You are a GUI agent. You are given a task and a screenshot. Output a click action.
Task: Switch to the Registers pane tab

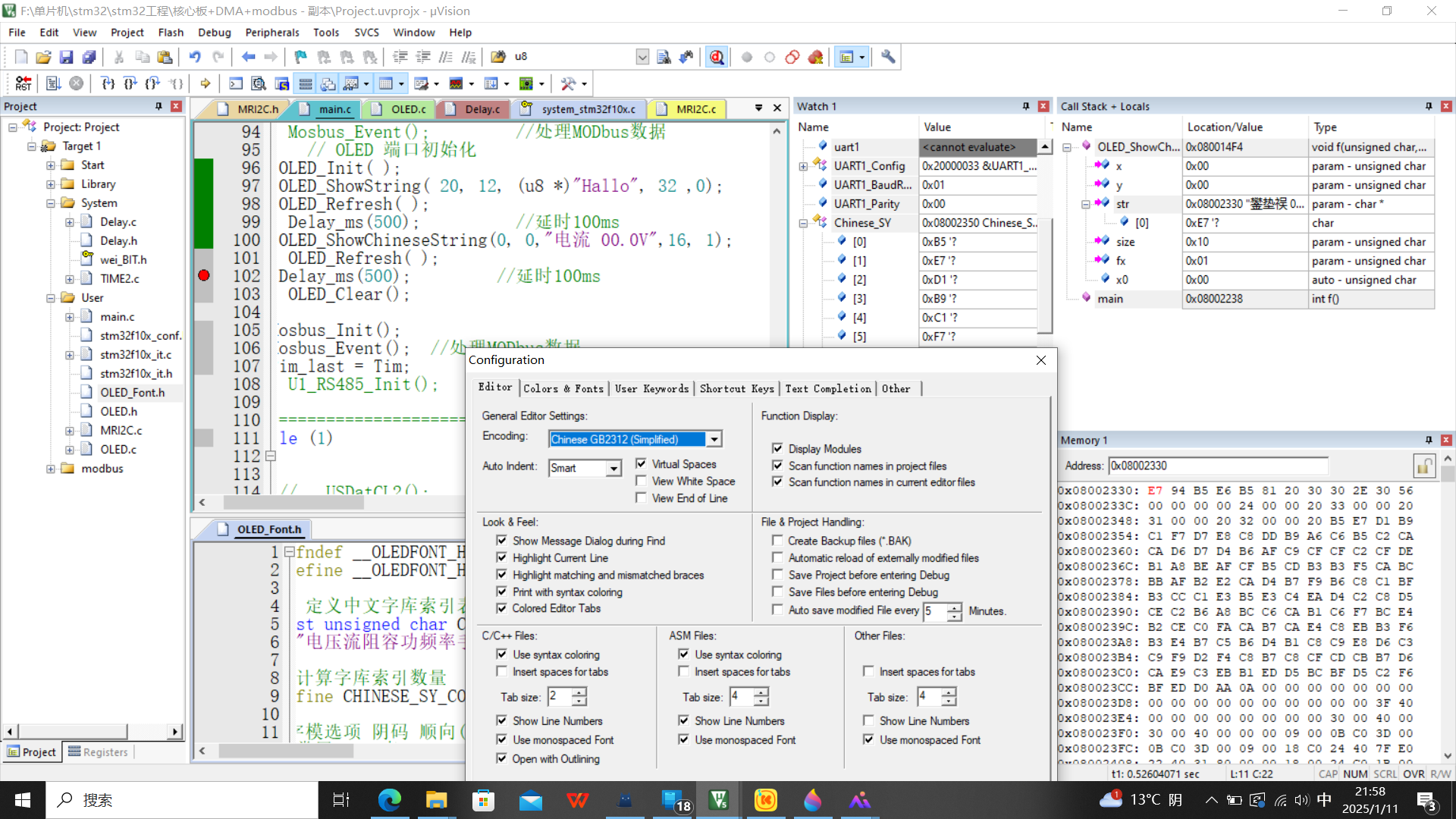(98, 752)
